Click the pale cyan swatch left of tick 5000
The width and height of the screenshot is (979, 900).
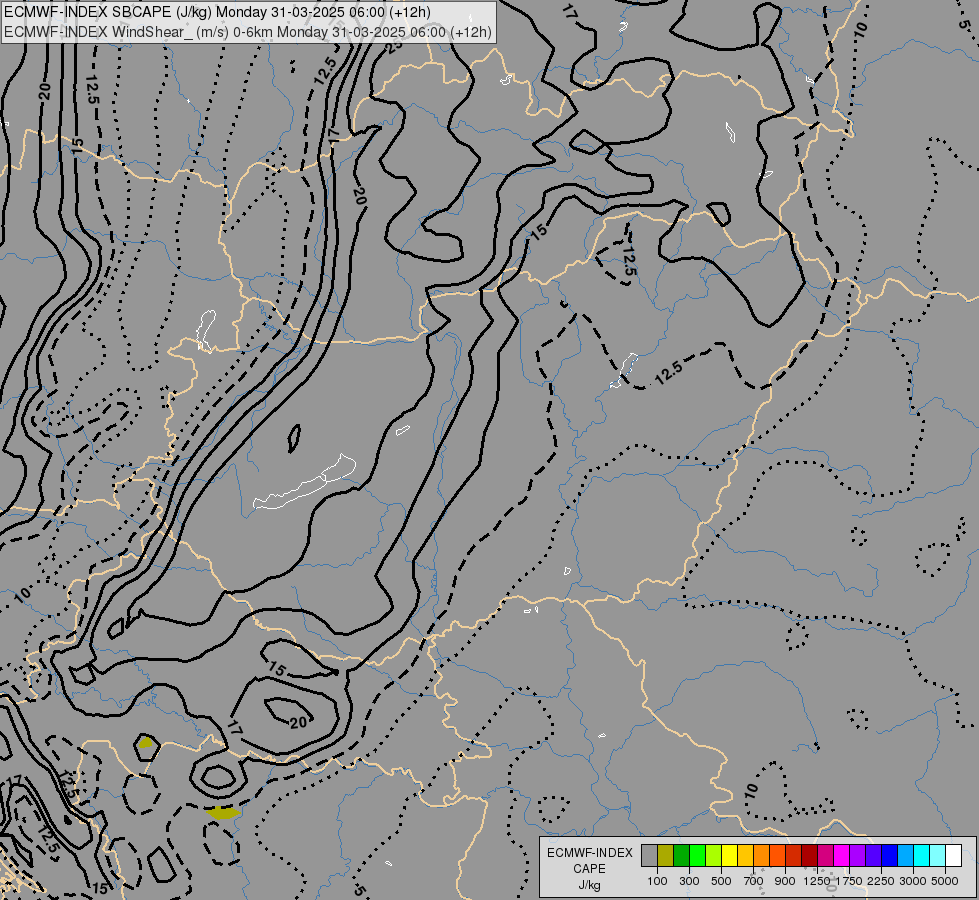click(x=938, y=856)
